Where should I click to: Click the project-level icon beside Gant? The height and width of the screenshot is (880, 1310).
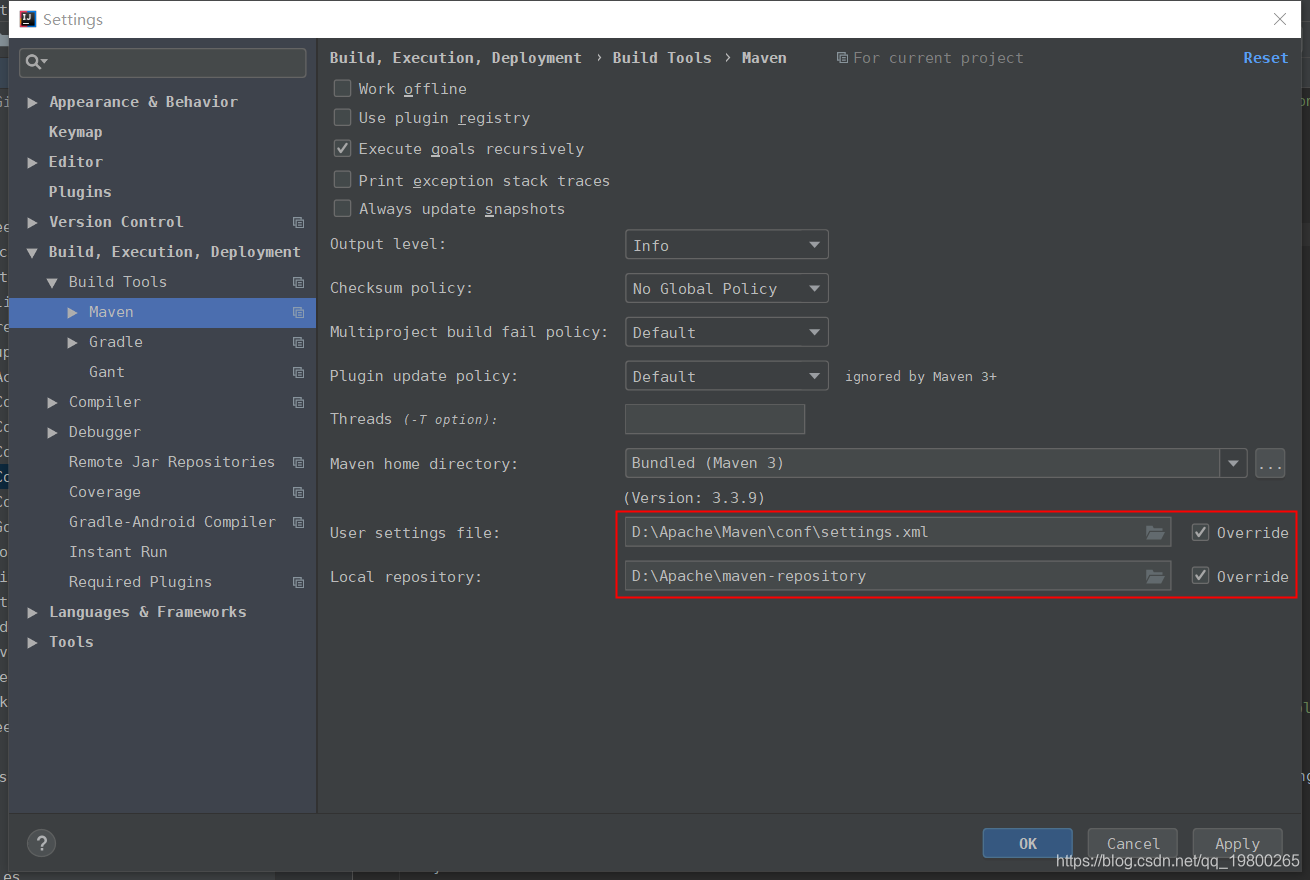(298, 372)
